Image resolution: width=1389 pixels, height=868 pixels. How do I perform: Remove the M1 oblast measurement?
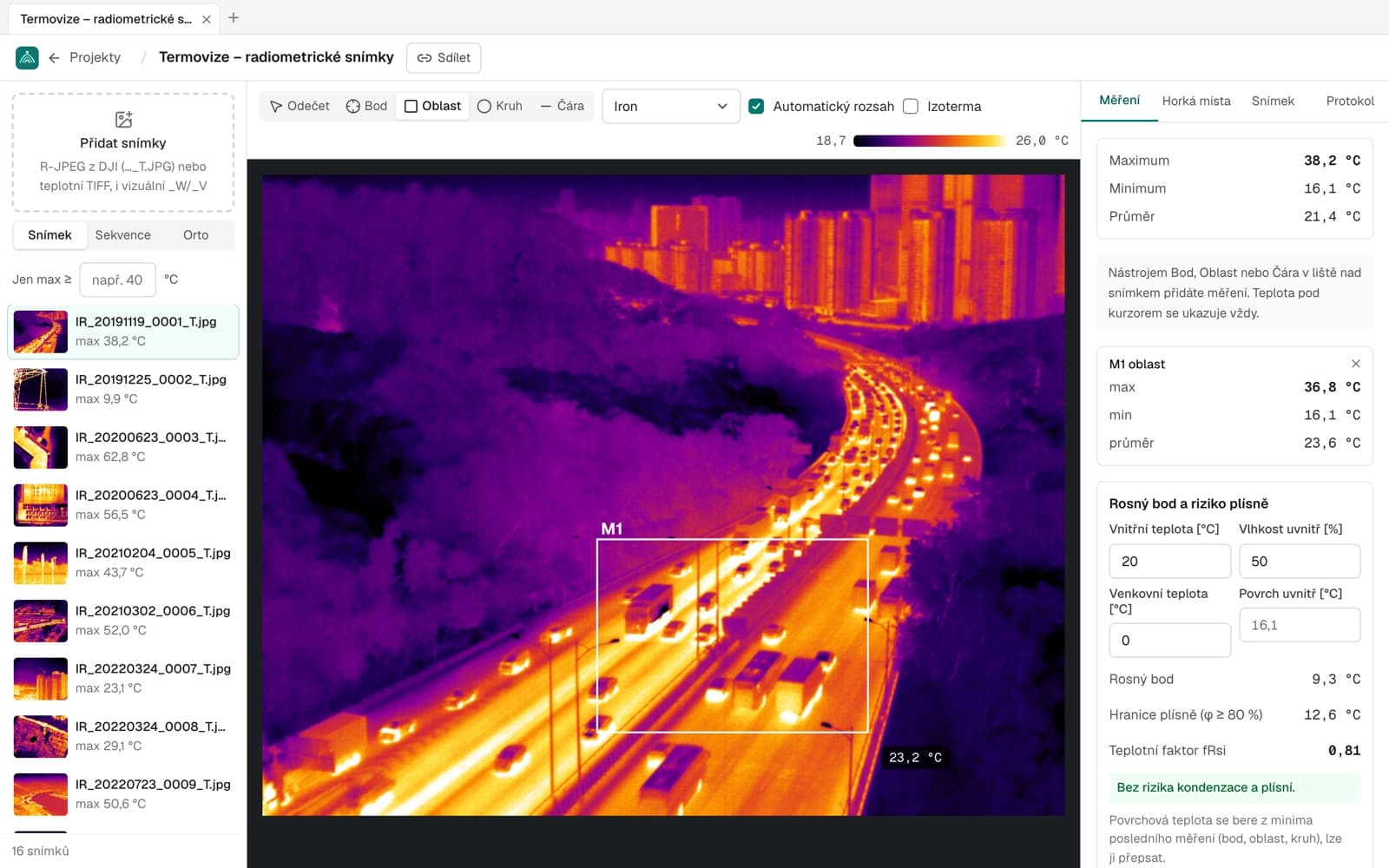1355,364
